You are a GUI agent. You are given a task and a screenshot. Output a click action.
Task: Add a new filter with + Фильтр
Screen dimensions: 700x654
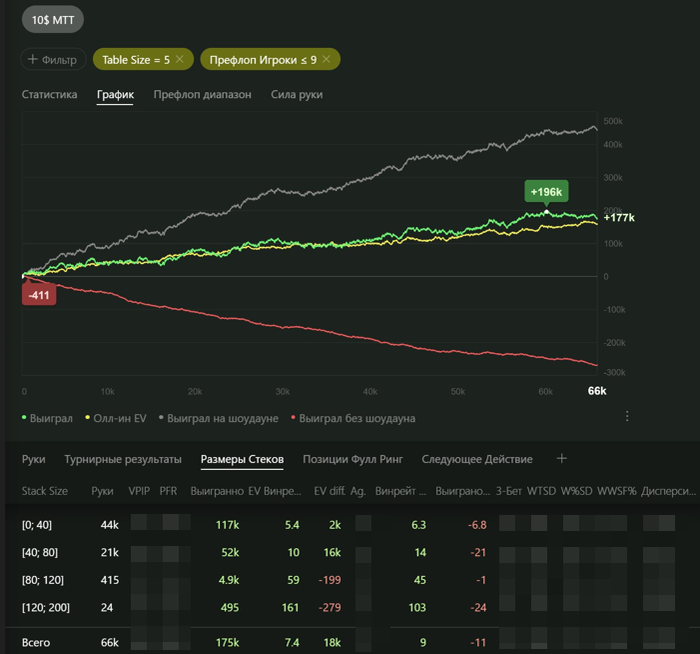tap(53, 59)
